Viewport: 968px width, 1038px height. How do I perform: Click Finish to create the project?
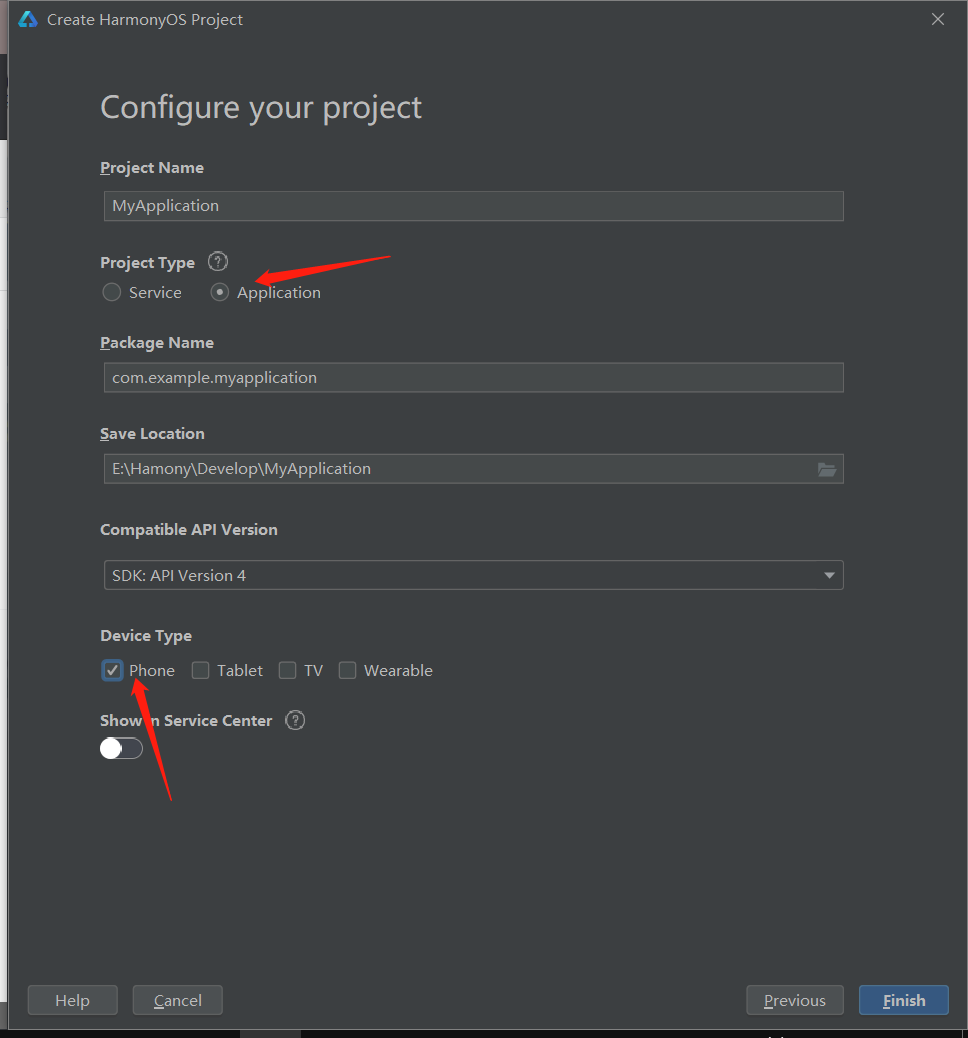[x=904, y=1000]
